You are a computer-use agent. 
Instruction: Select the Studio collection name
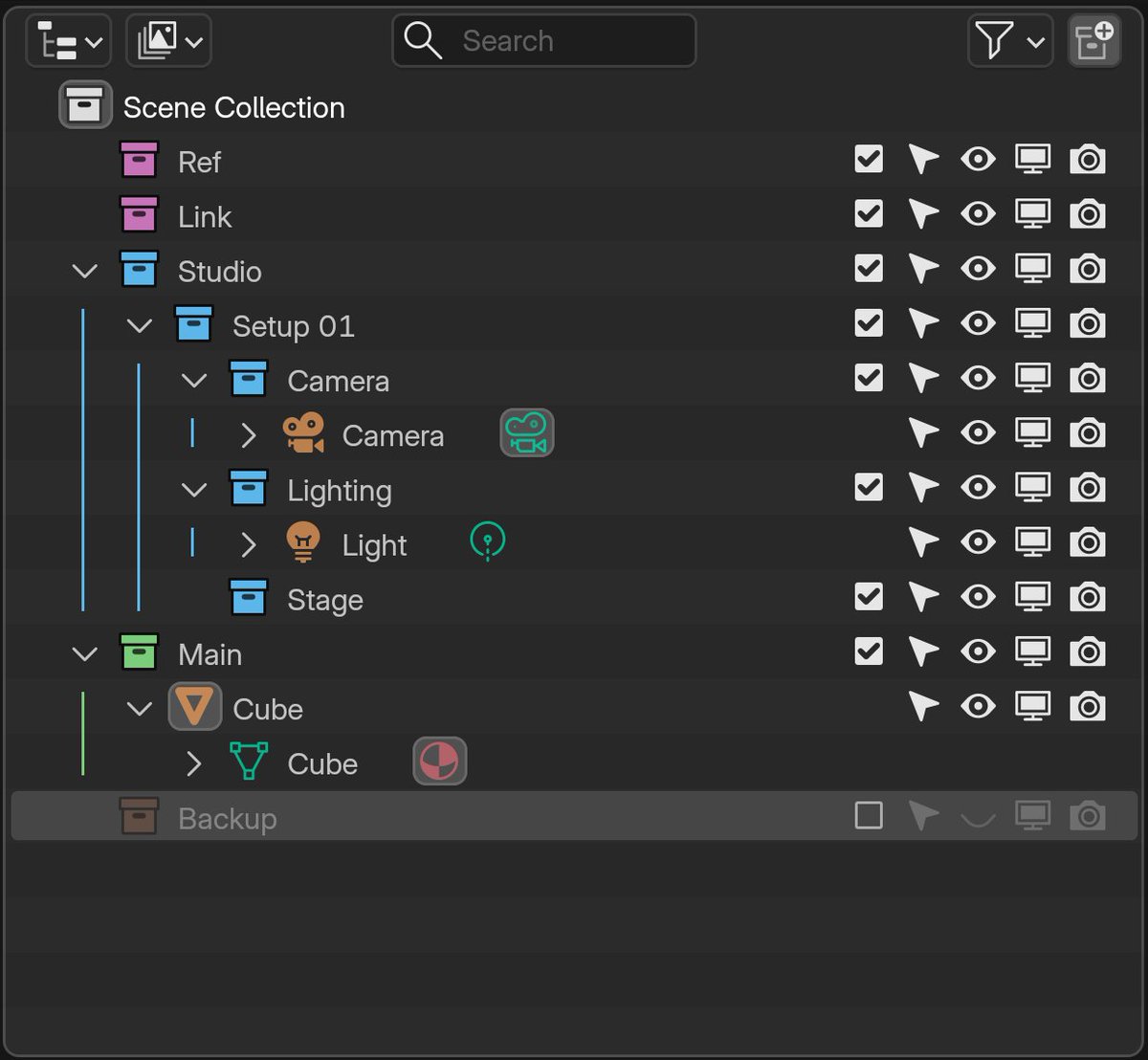220,272
